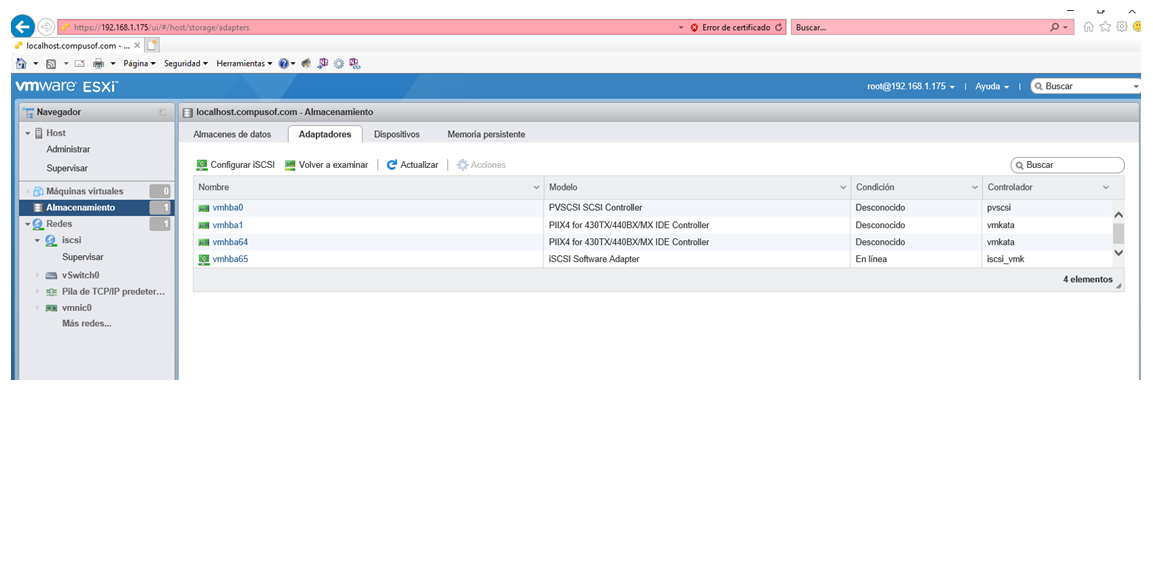
Task: Click the blue help icon in command bar
Action: point(283,63)
